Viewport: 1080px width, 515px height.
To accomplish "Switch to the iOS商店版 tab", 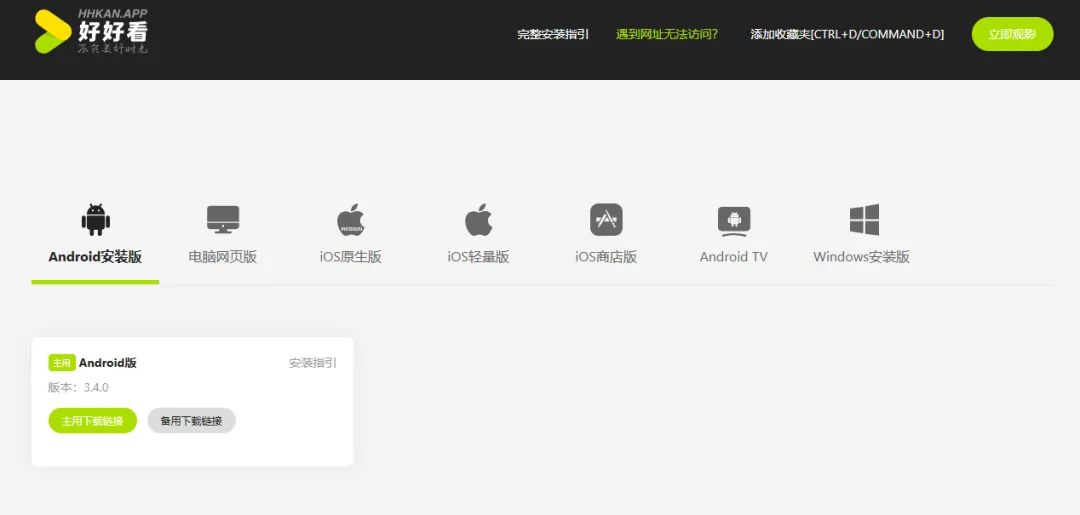I will point(606,258).
